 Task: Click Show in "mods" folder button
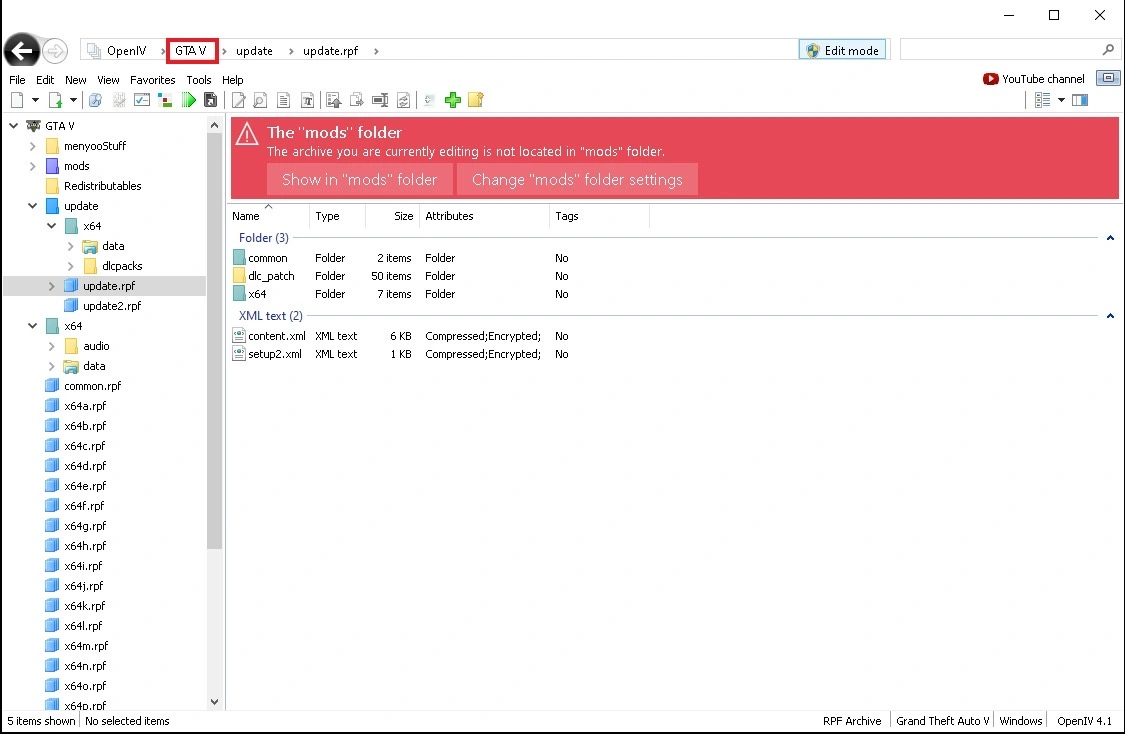coord(359,179)
